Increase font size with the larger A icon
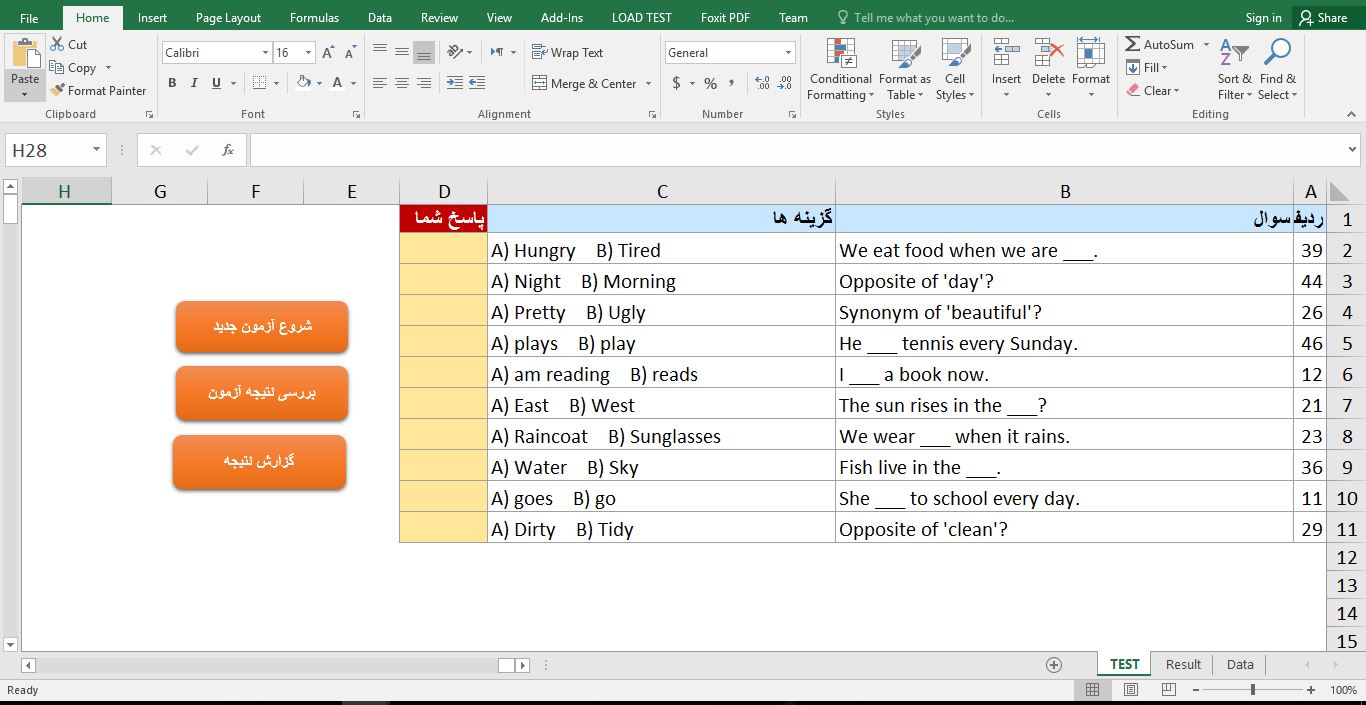This screenshot has height=705, width=1366. [x=328, y=53]
